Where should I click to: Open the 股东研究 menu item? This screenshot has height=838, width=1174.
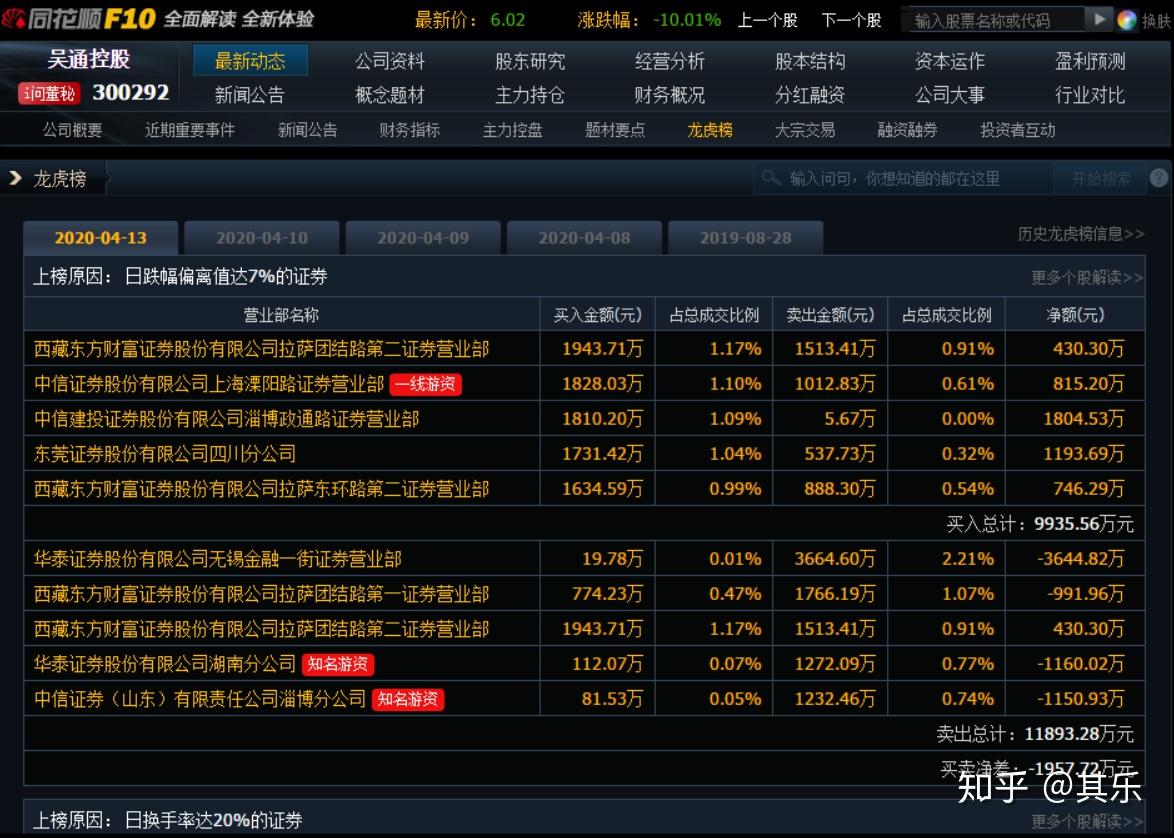coord(530,61)
